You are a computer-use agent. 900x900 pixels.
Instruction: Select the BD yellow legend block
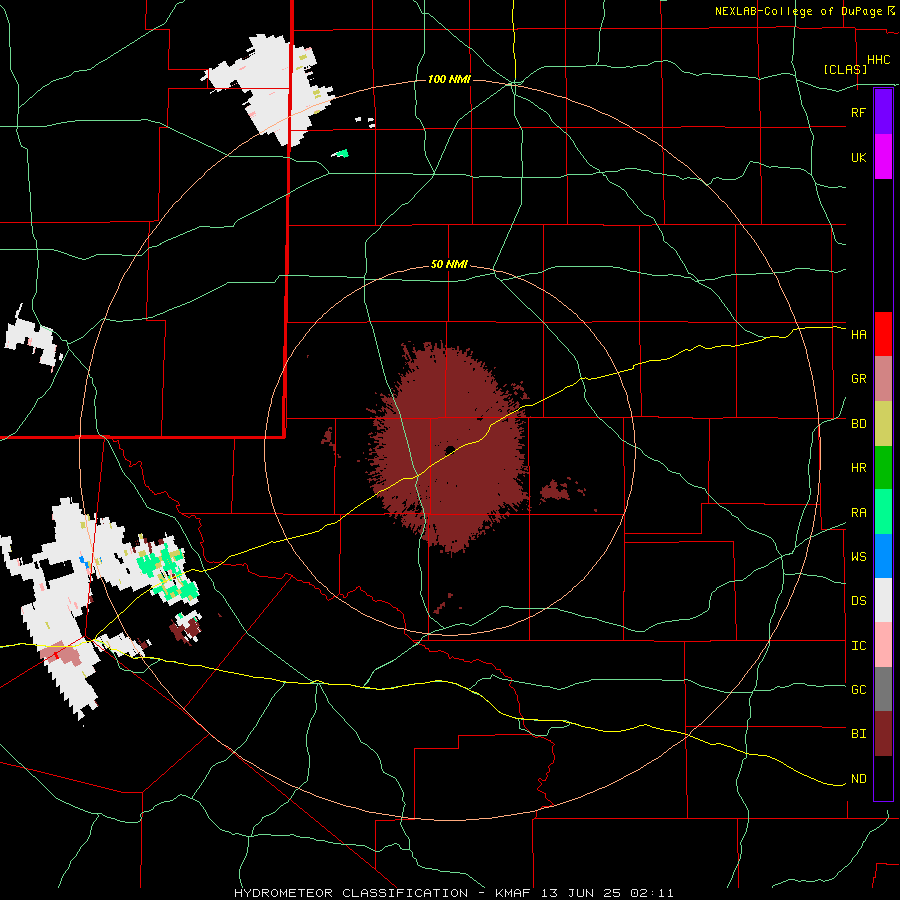coord(883,424)
